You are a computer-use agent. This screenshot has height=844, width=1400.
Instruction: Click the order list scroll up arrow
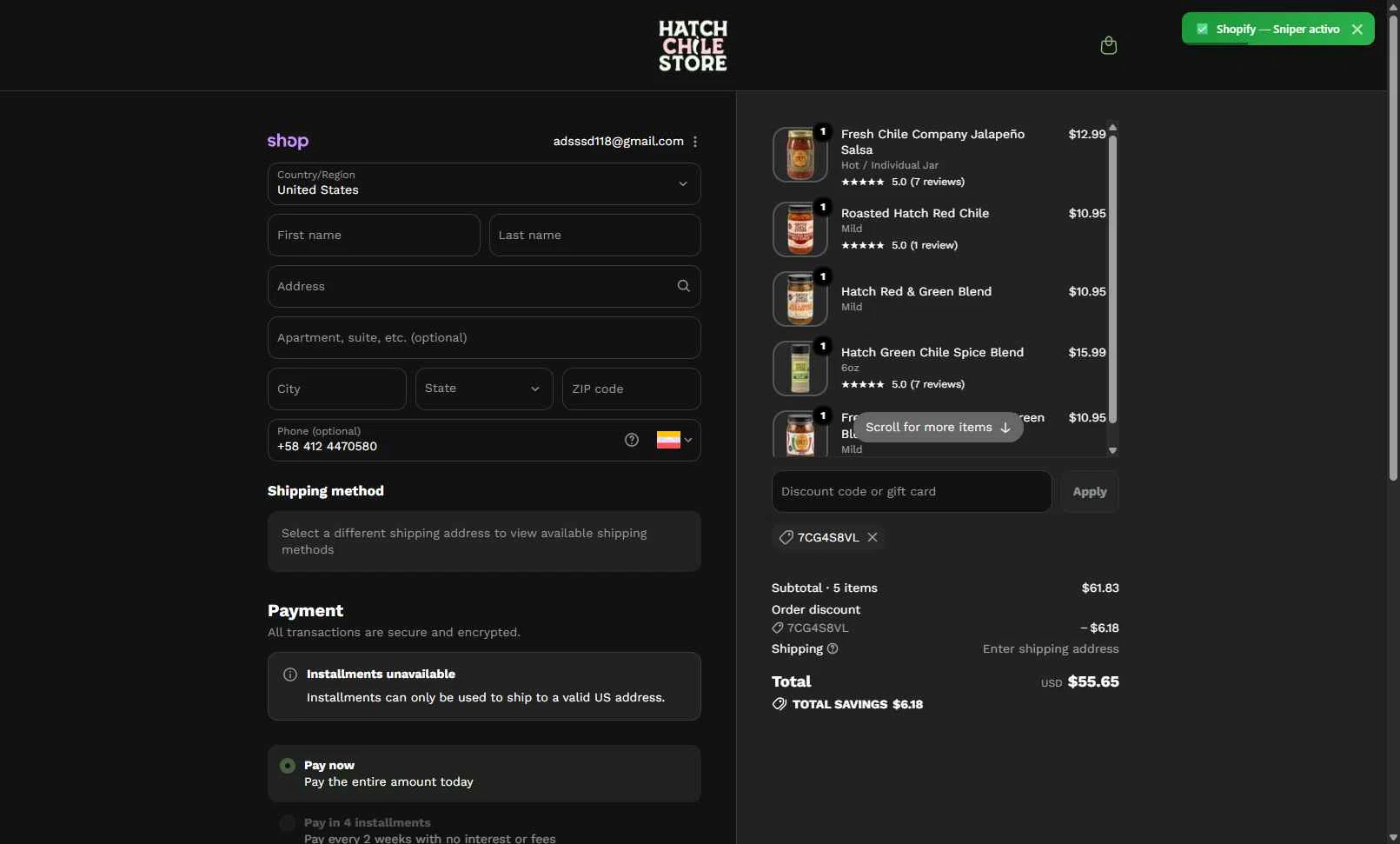1112,128
